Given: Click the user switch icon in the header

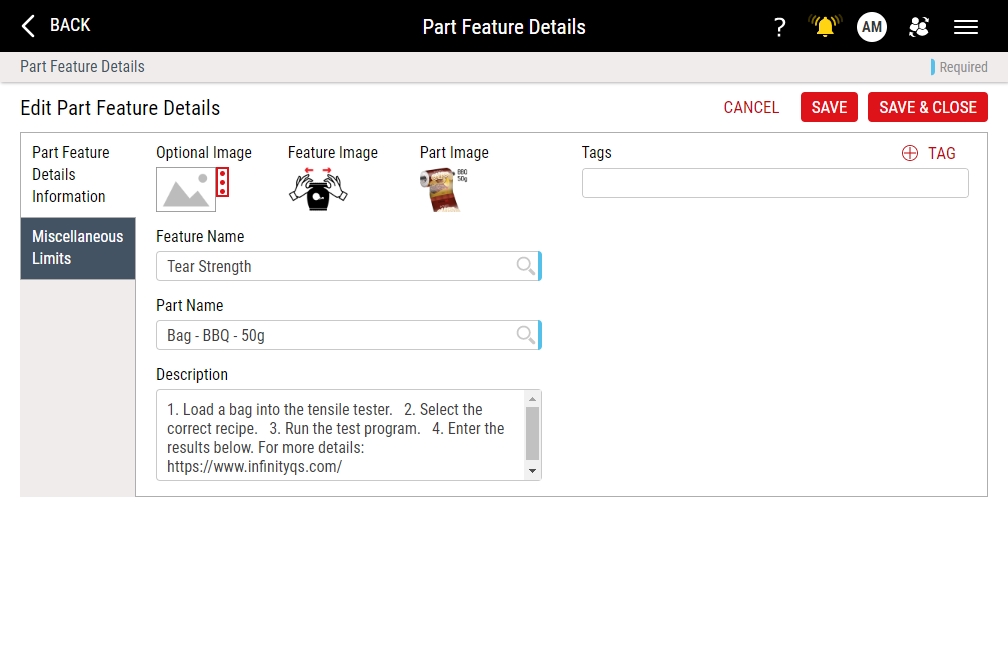Looking at the screenshot, I should click(919, 27).
